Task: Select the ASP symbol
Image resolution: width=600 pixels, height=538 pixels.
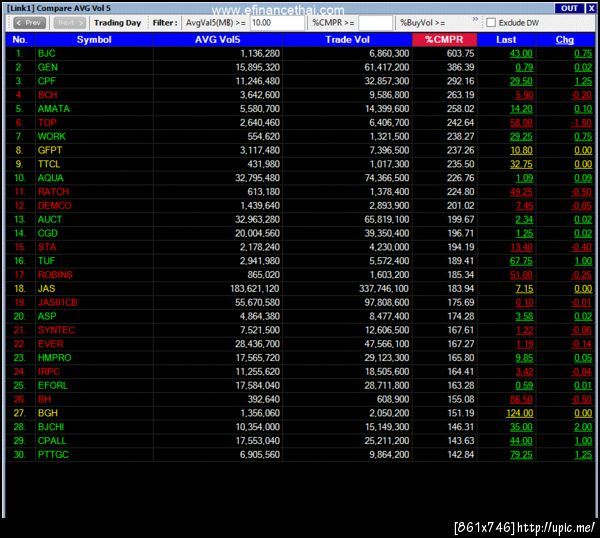Action: coord(47,316)
